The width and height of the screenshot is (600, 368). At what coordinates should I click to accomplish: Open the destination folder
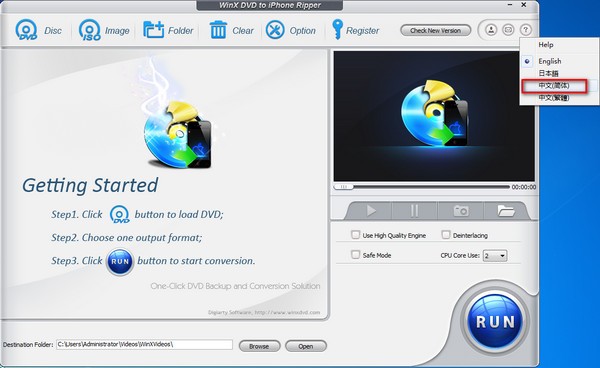[x=306, y=346]
